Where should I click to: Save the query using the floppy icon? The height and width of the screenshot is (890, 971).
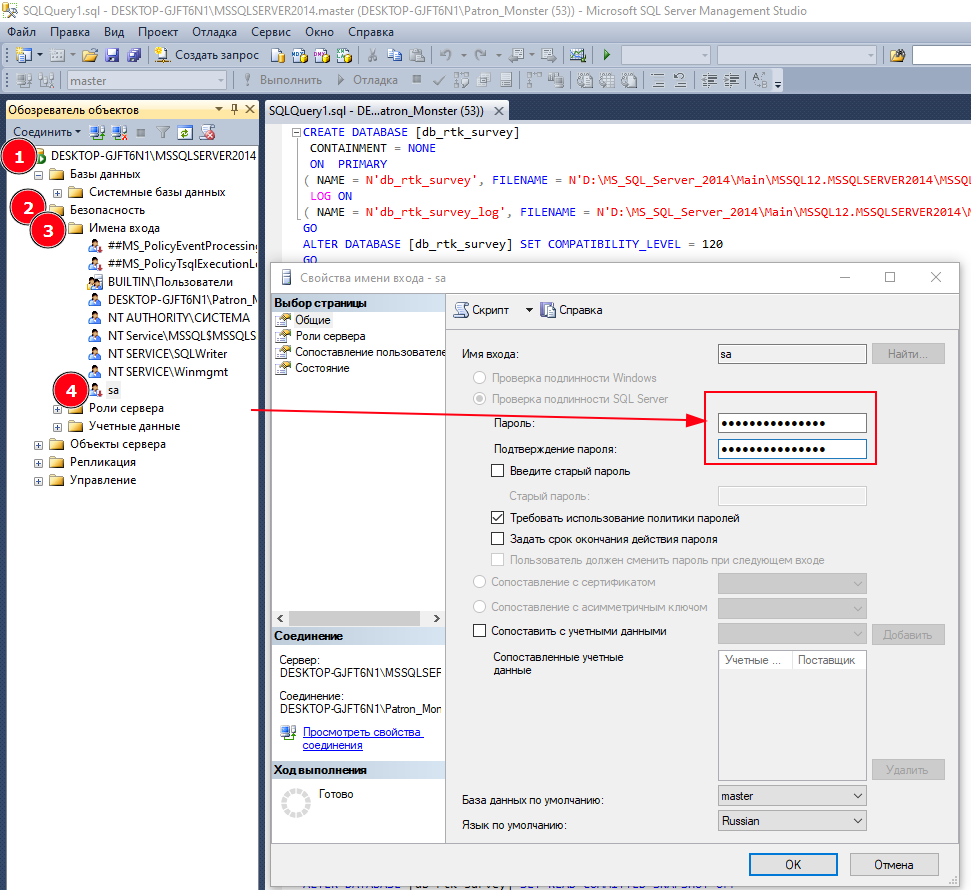click(x=112, y=55)
